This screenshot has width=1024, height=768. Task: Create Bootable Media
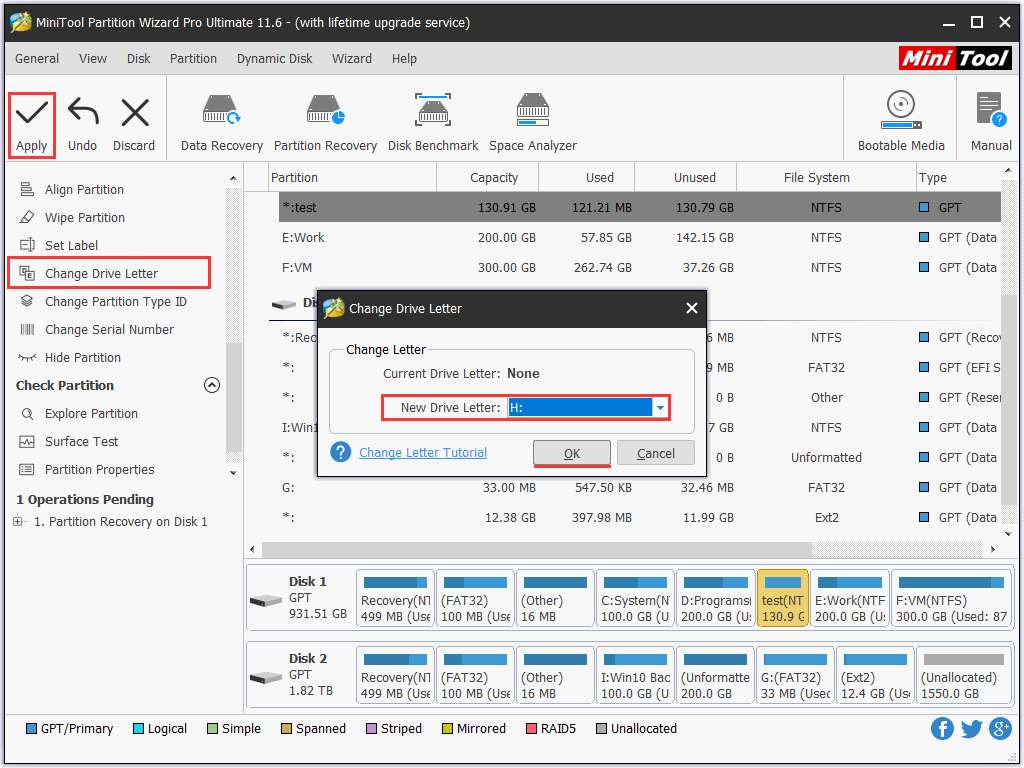click(x=901, y=122)
